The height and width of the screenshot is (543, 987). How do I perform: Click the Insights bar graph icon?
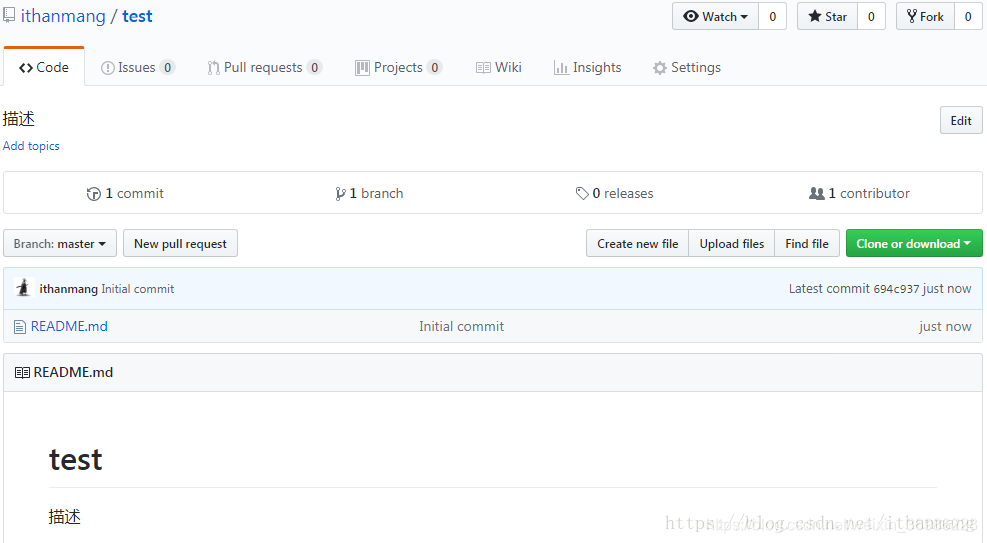(561, 68)
